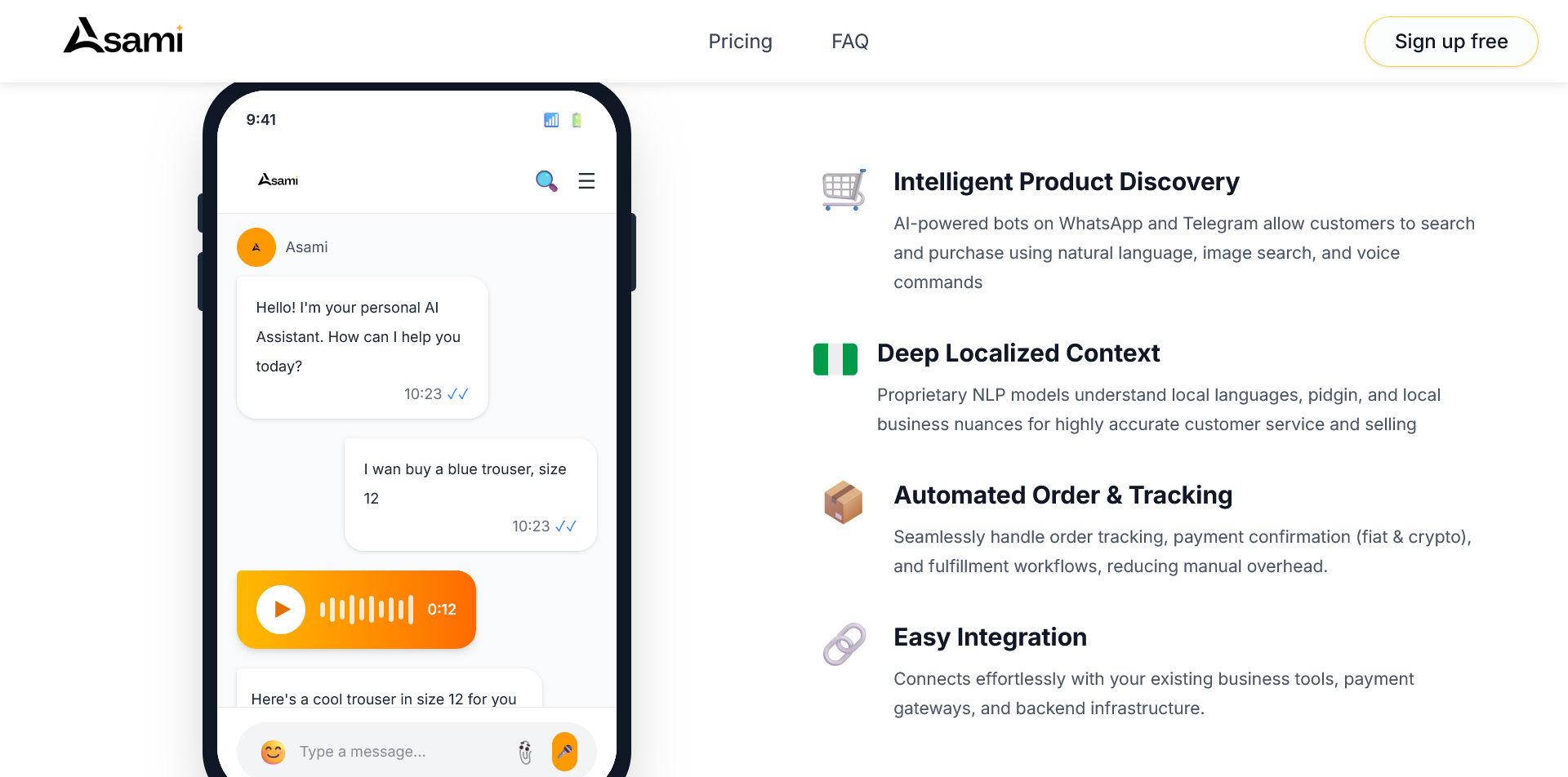Click the paperclip attachment icon

525,752
